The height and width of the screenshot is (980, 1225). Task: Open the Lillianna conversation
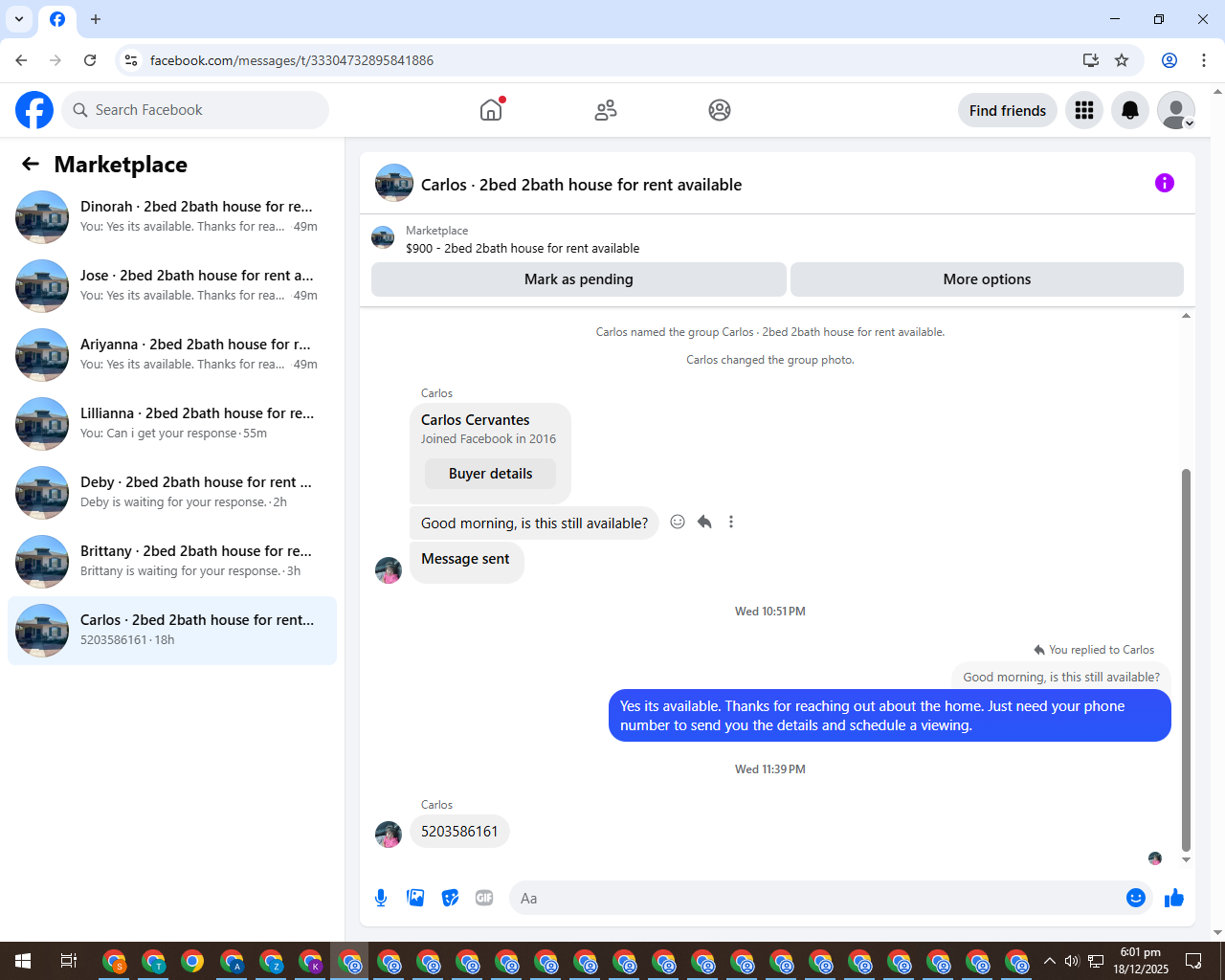(172, 424)
